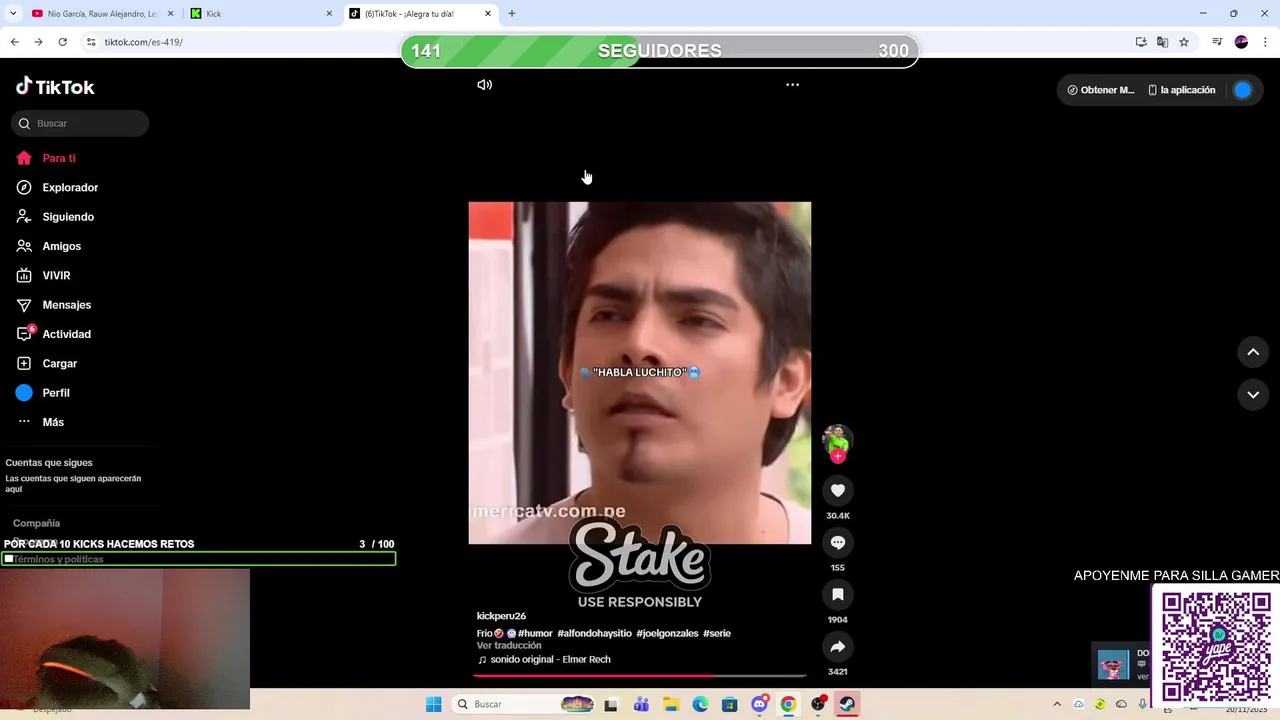Screen dimensions: 1280x720
Task: Seek on the video progress bar
Action: tap(640, 676)
